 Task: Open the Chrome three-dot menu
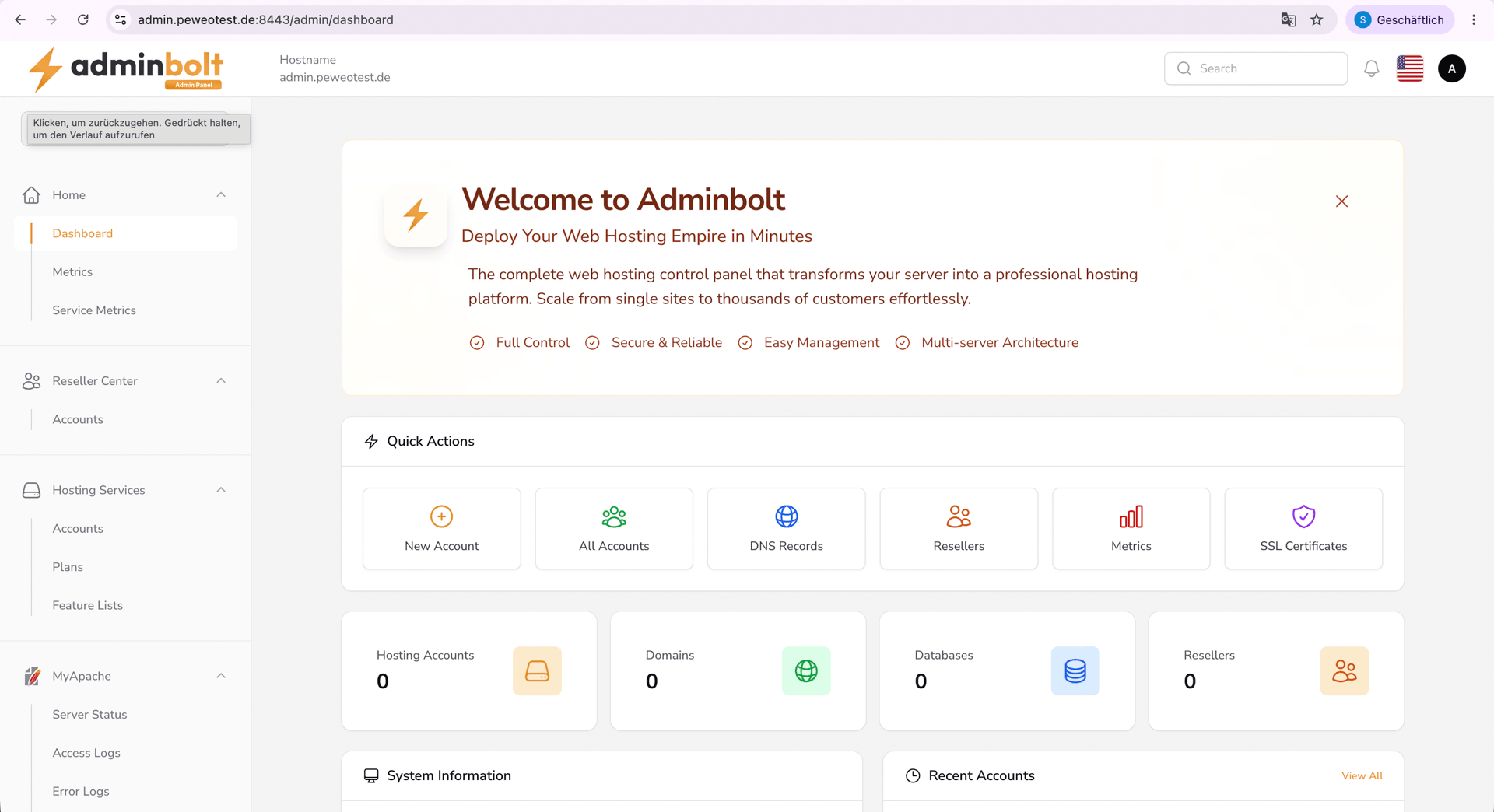(x=1474, y=19)
